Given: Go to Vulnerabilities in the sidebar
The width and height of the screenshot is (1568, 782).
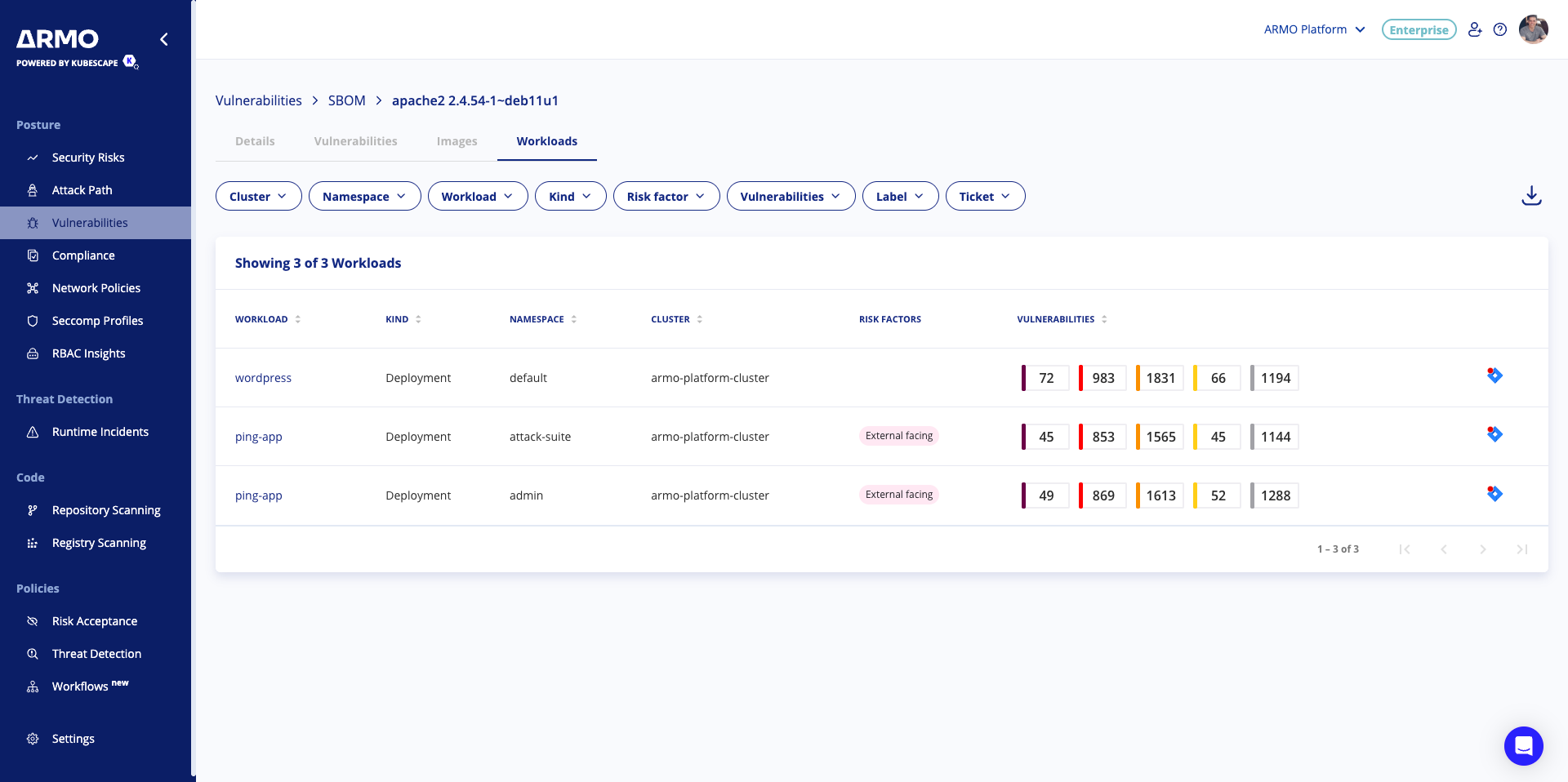Looking at the screenshot, I should [x=96, y=223].
